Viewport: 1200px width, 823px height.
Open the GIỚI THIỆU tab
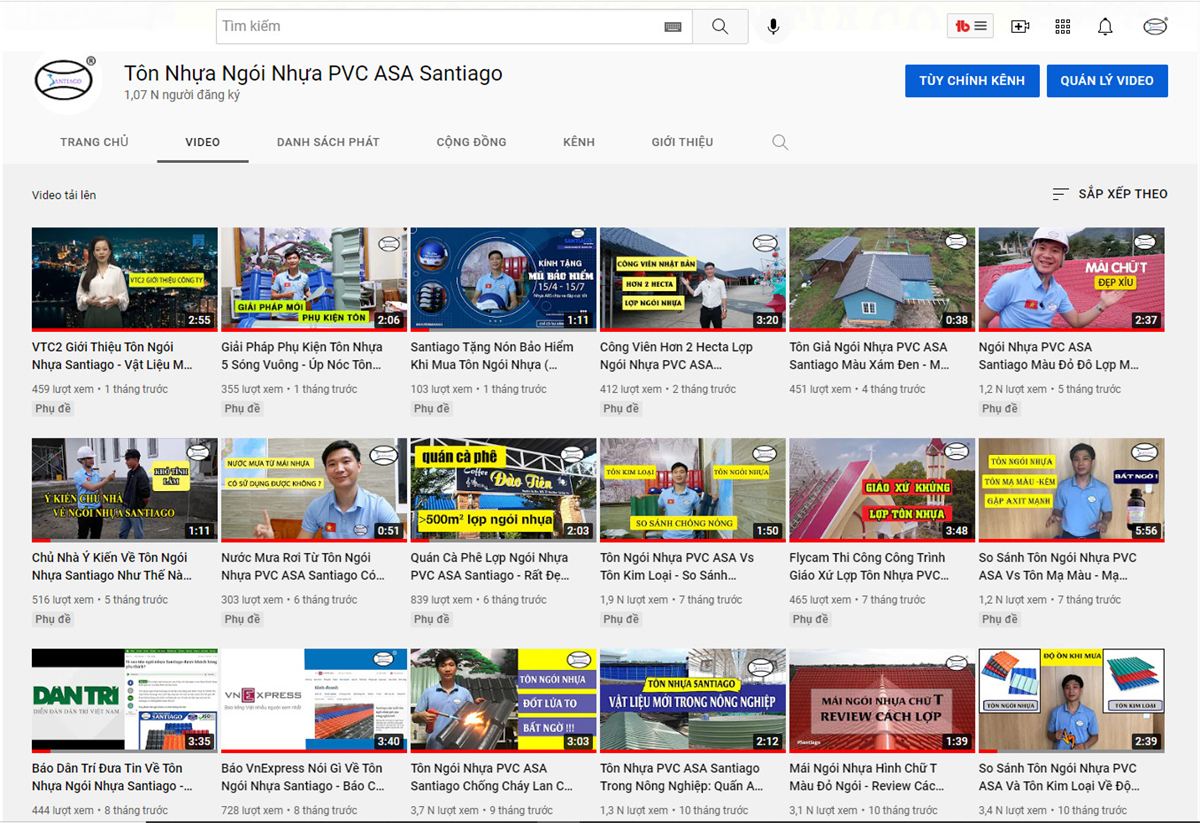pos(682,142)
